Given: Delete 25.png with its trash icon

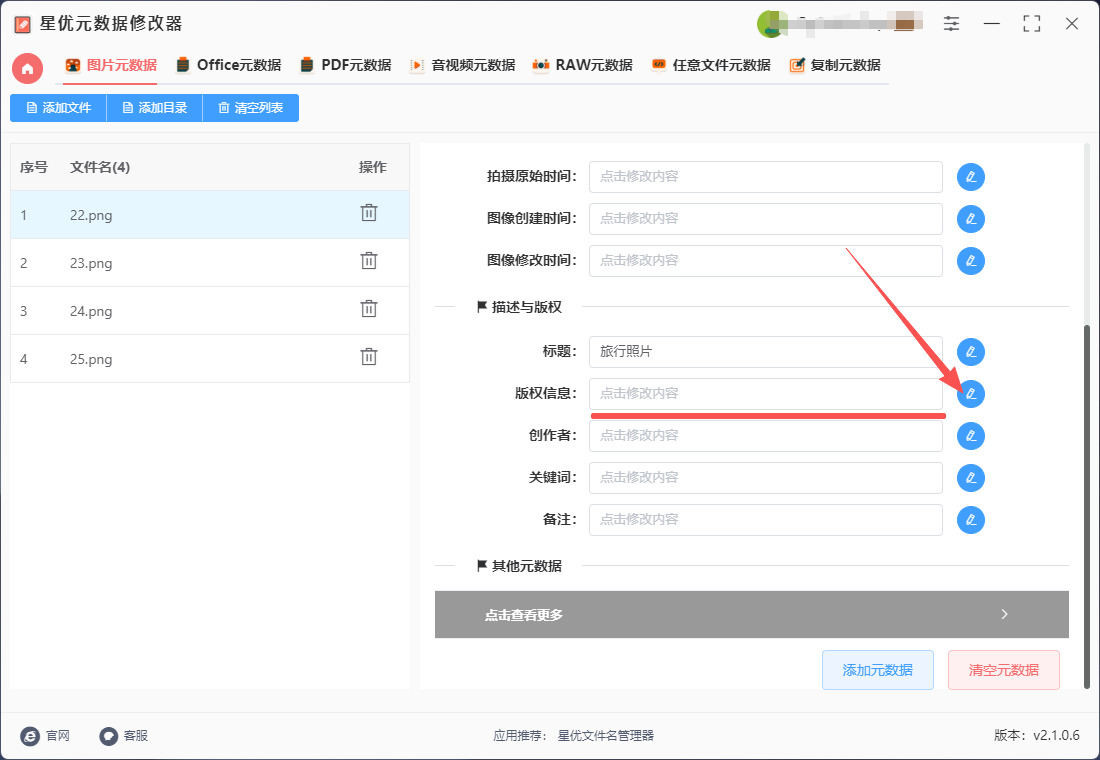Looking at the screenshot, I should tap(369, 356).
